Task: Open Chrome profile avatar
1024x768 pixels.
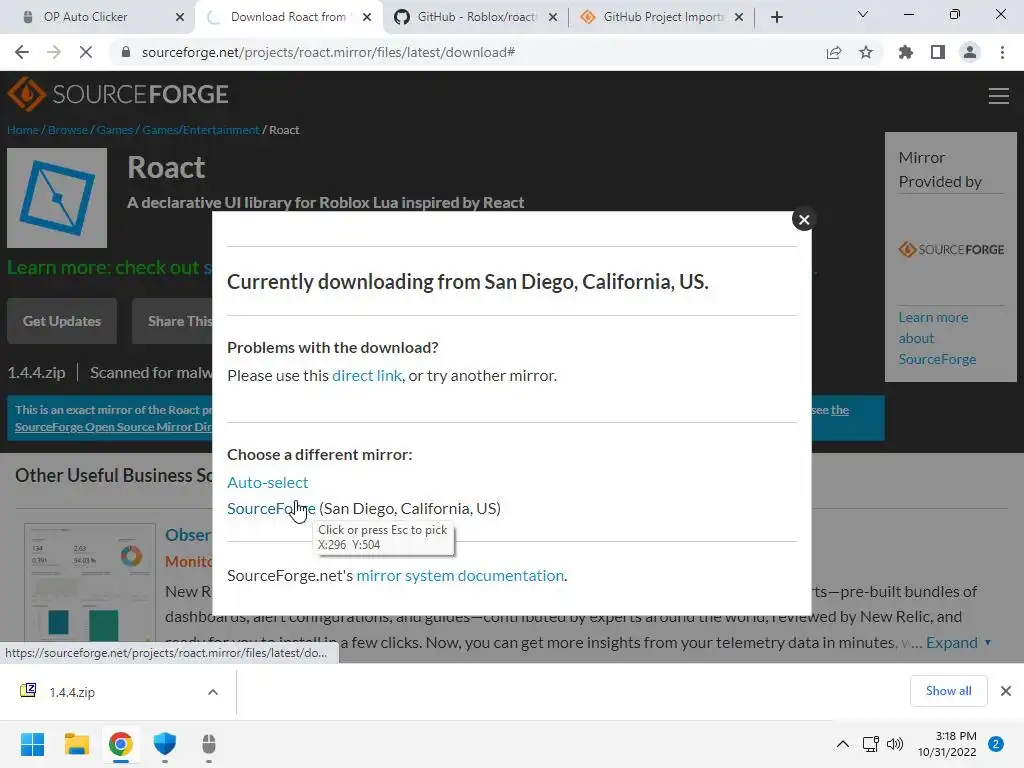Action: [x=970, y=52]
